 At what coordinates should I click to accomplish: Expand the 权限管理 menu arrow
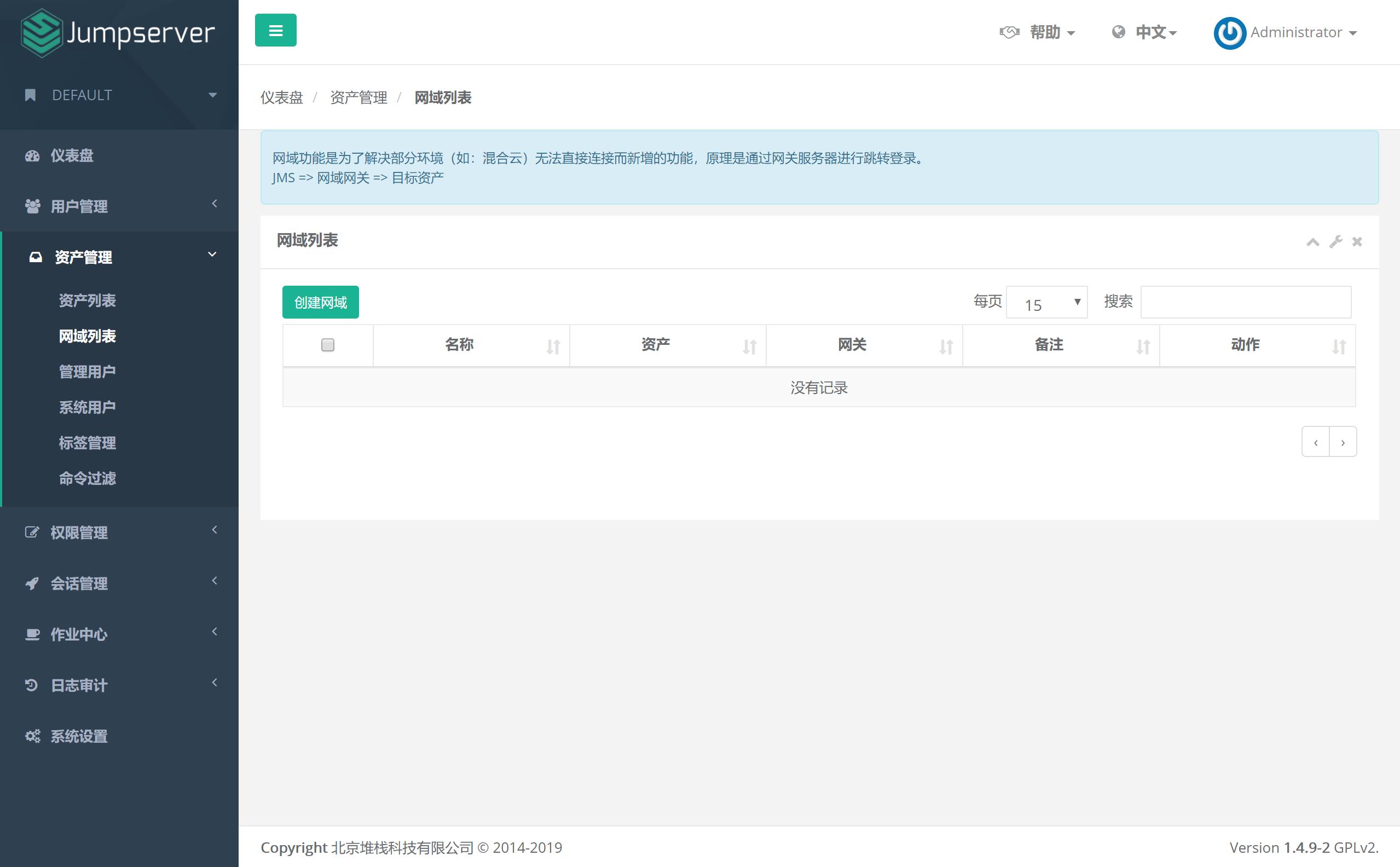[x=215, y=530]
